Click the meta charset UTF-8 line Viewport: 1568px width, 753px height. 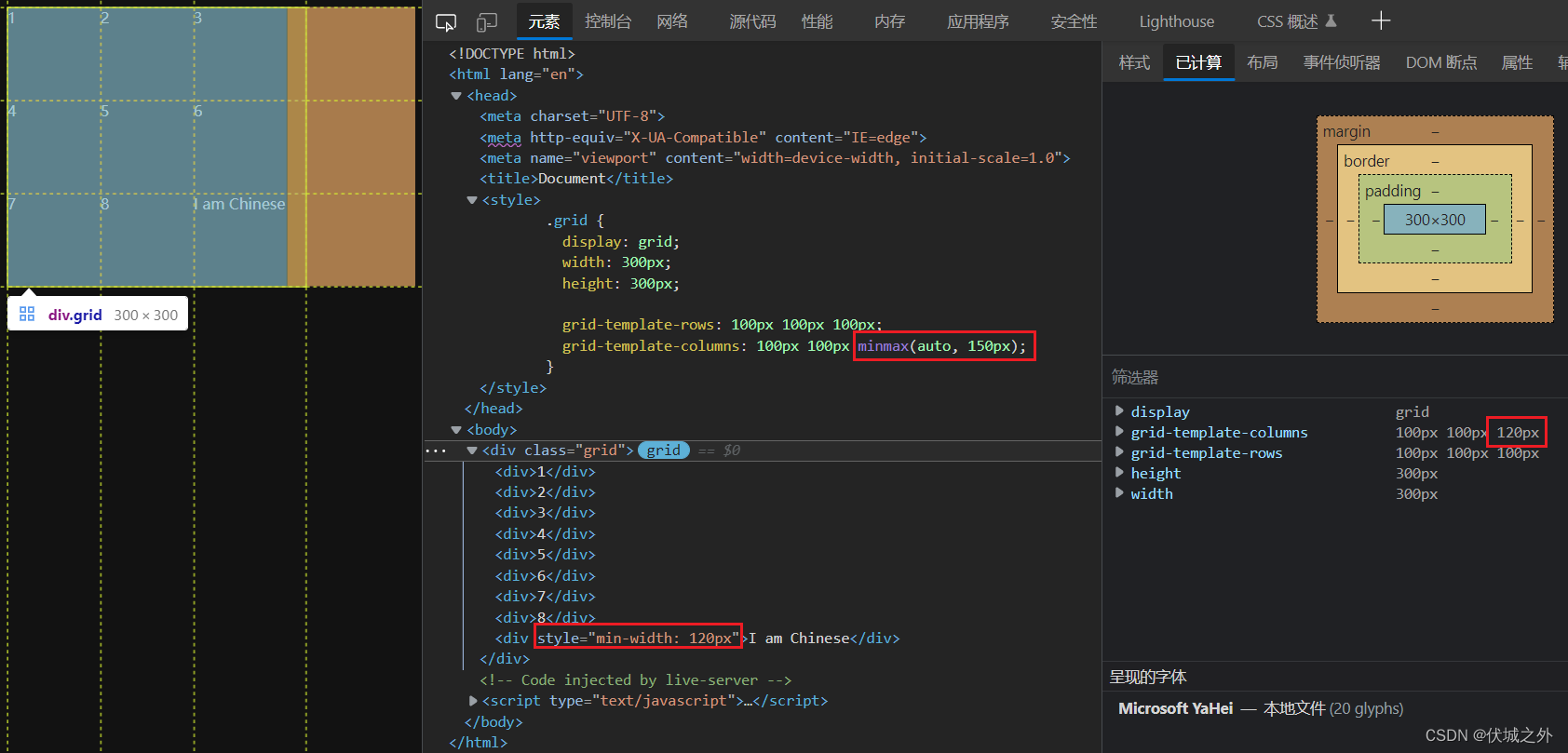(573, 116)
